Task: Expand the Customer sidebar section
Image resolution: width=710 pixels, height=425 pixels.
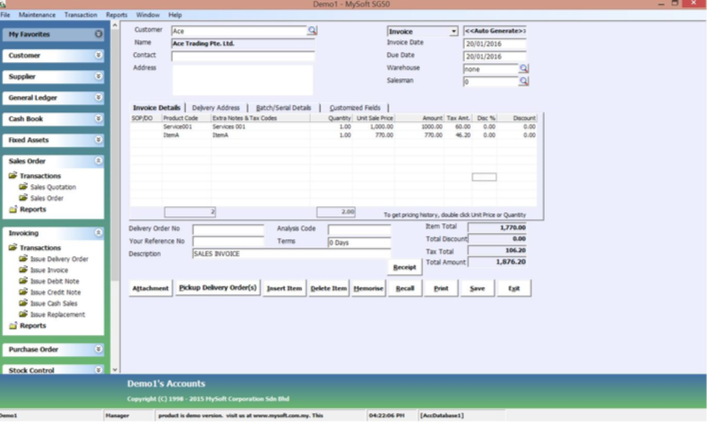Action: [98, 55]
